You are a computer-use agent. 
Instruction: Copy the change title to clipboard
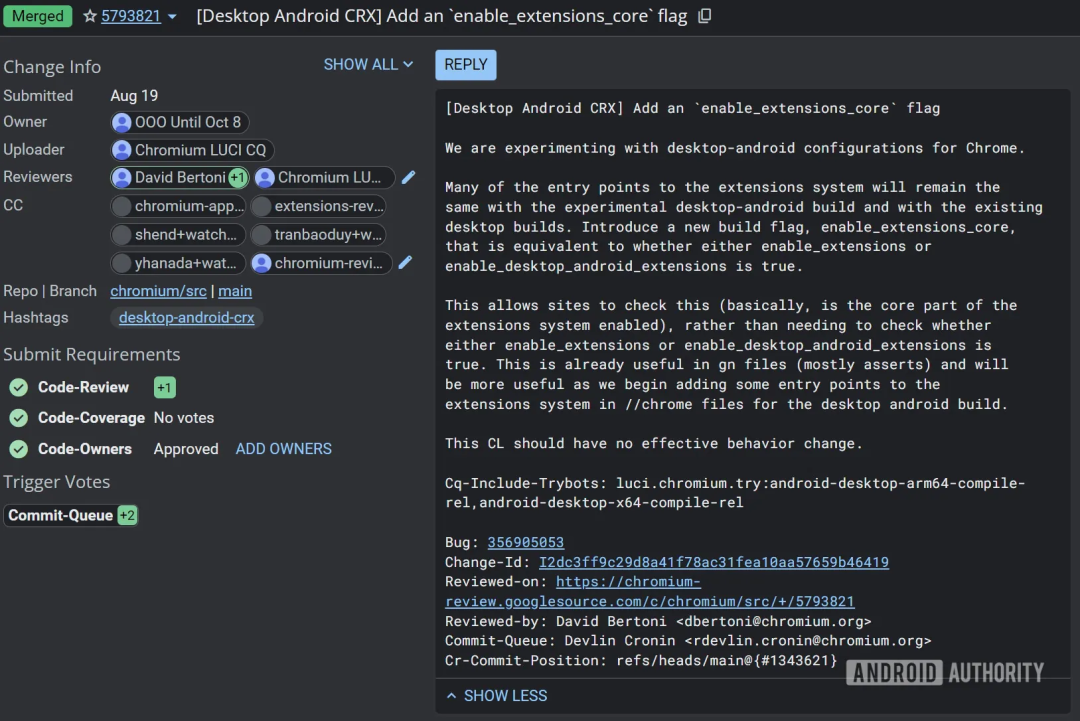(x=705, y=16)
